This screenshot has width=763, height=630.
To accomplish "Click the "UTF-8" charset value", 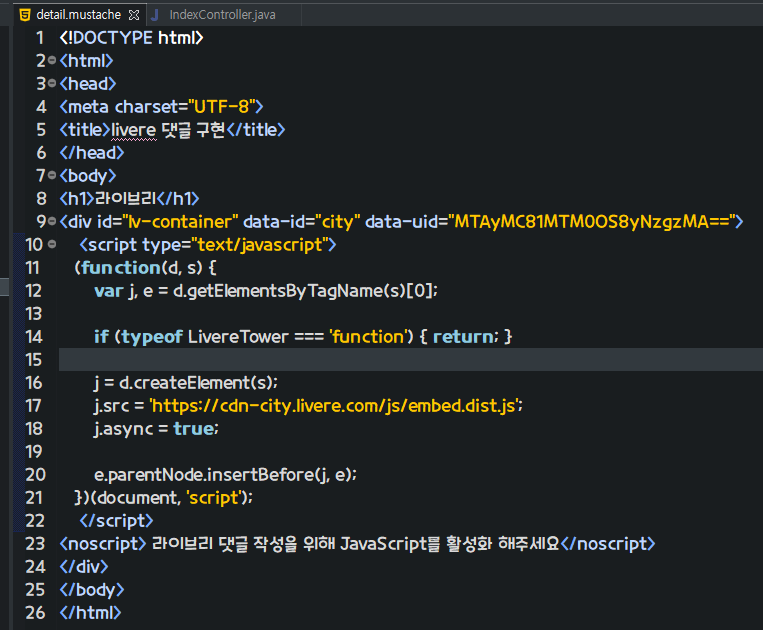I will (221, 107).
